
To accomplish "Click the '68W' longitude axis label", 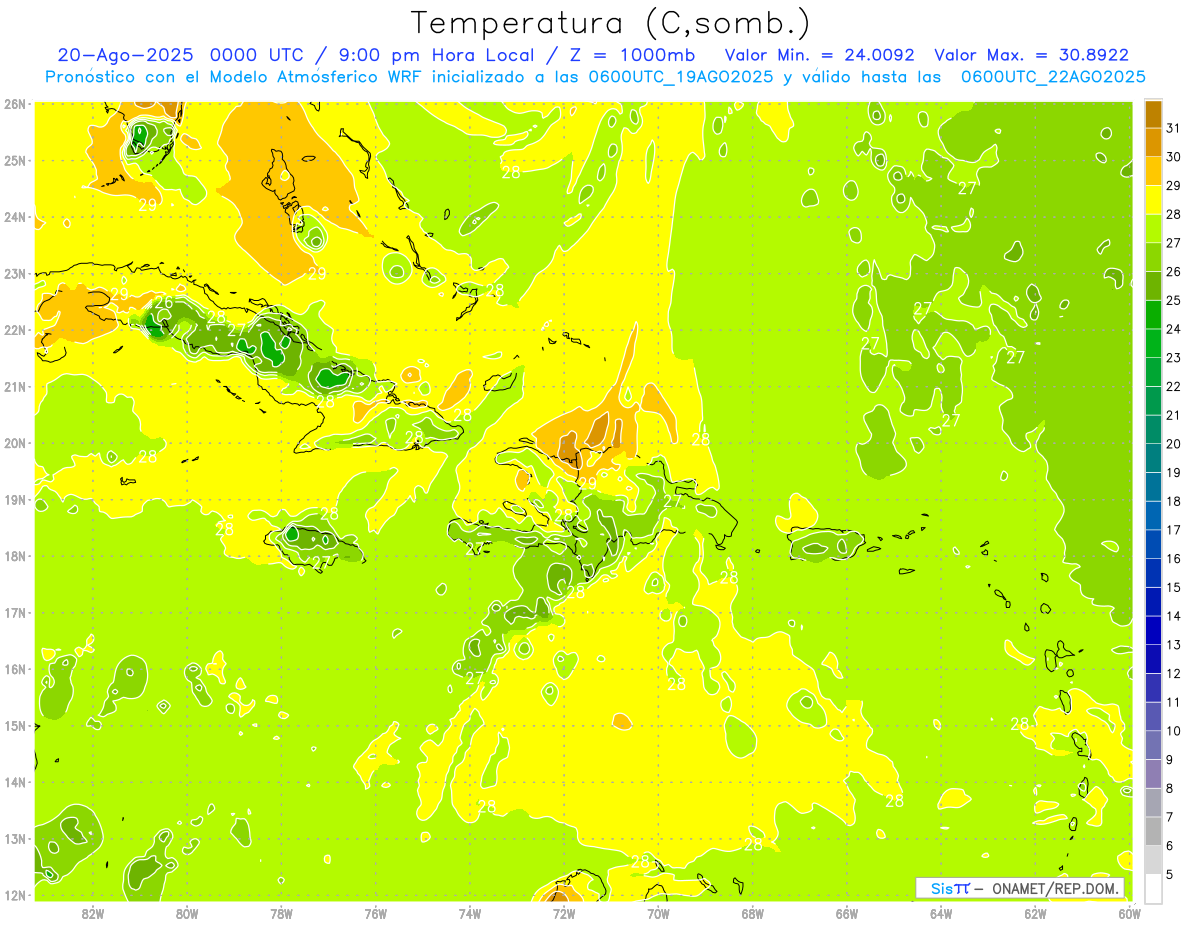I will [x=752, y=913].
